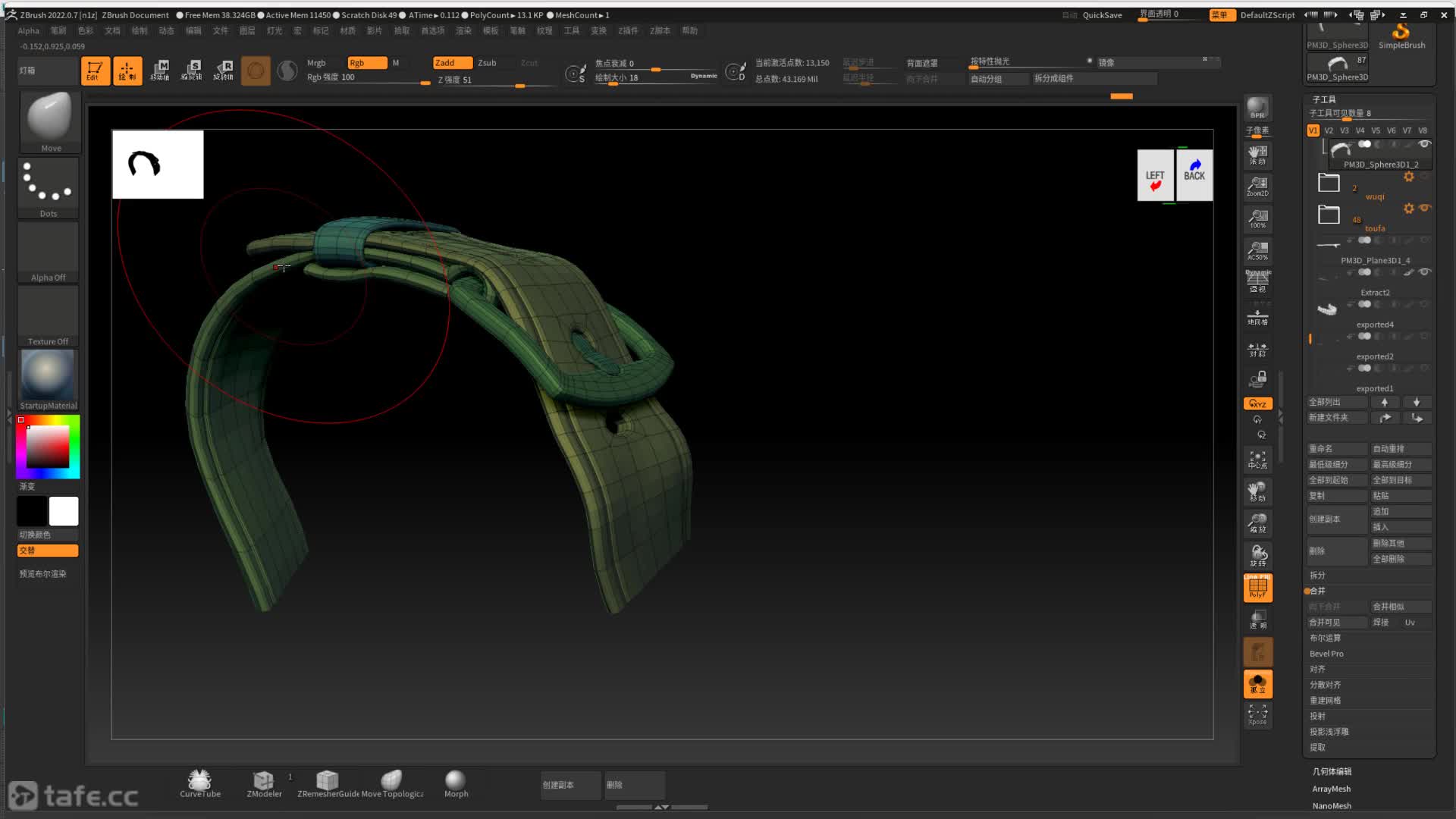The height and width of the screenshot is (819, 1456).
Task: Select the Move Topological brush
Action: tap(392, 784)
